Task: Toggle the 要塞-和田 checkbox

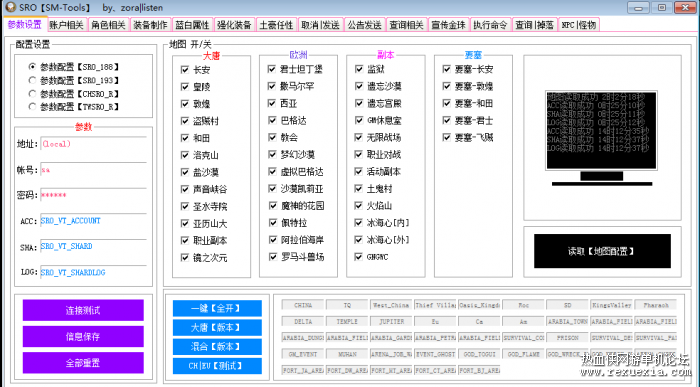Action: point(446,103)
